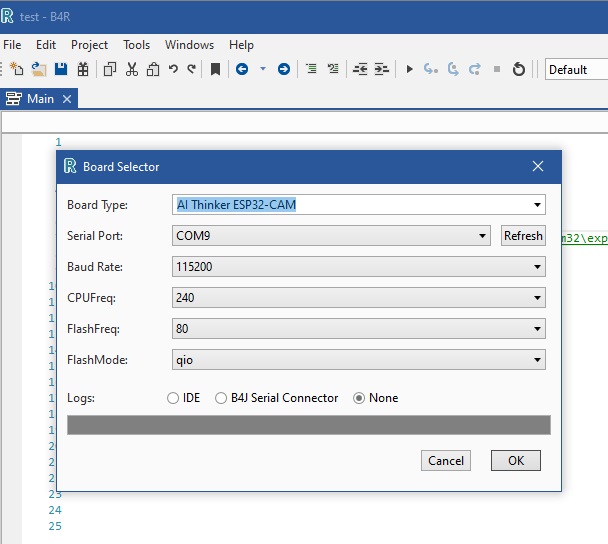Confirm board settings with OK

point(516,461)
